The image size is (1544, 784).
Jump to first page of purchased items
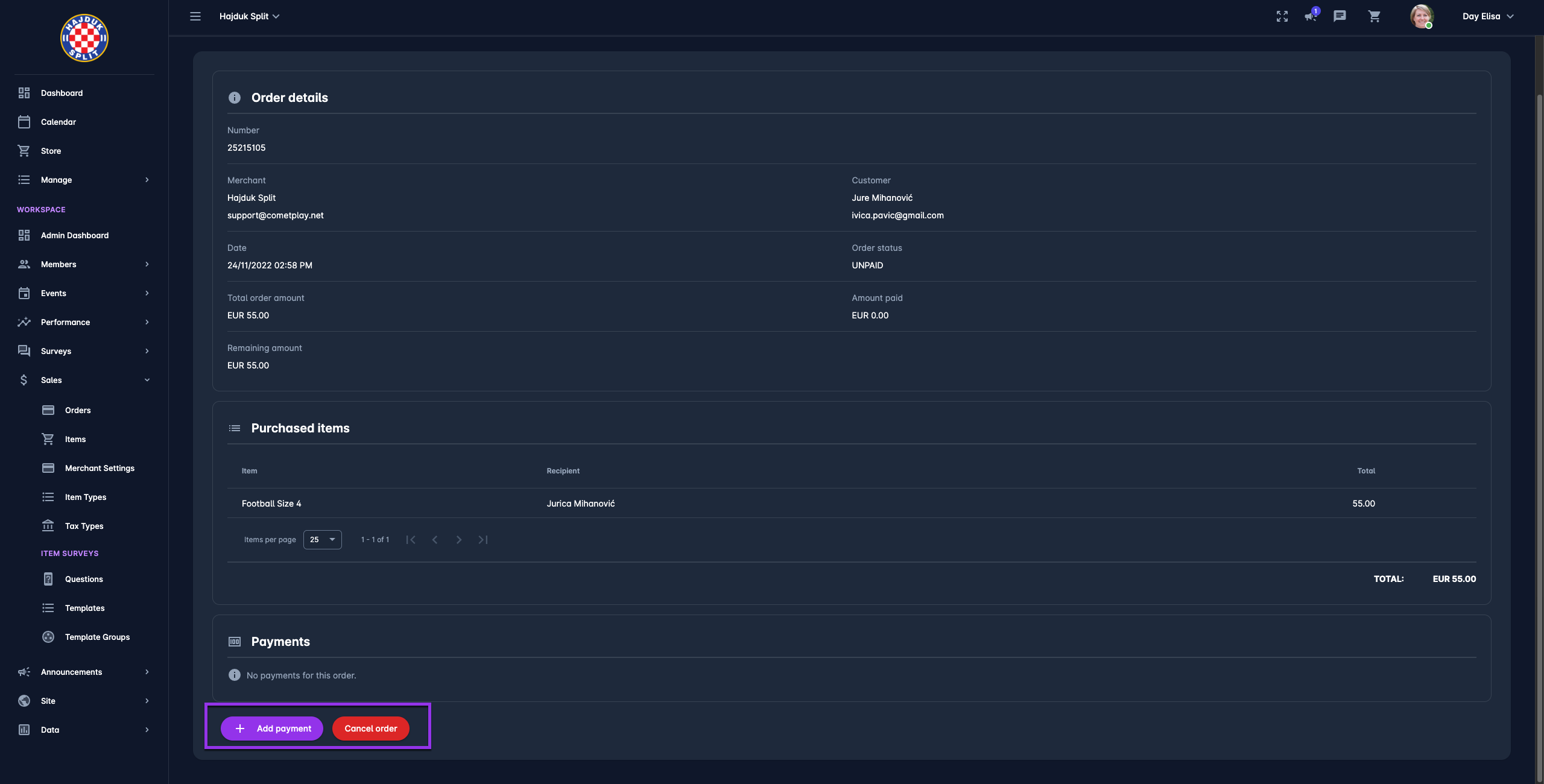tap(411, 540)
